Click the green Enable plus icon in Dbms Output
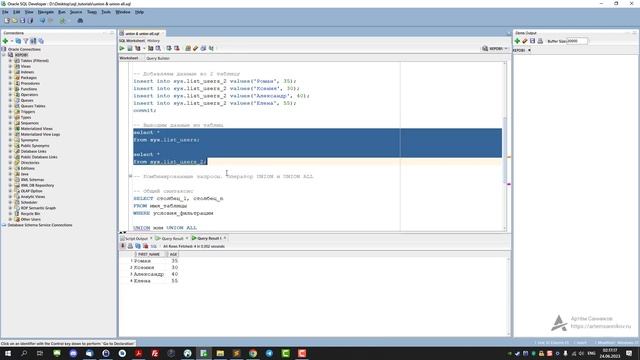 (517, 41)
